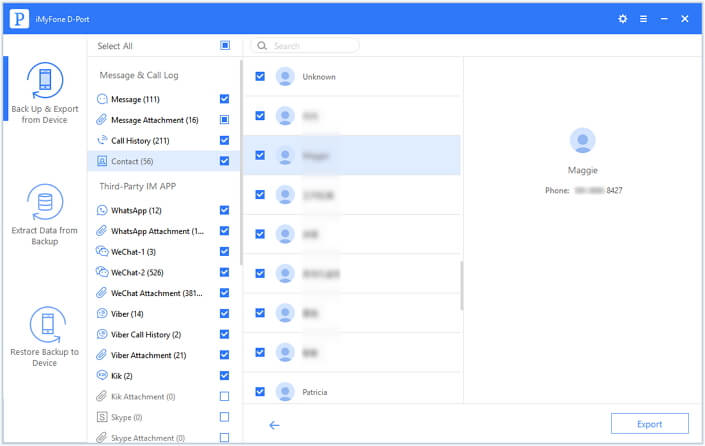
Task: Check the Skype (0) checkbox
Action: tap(224, 417)
